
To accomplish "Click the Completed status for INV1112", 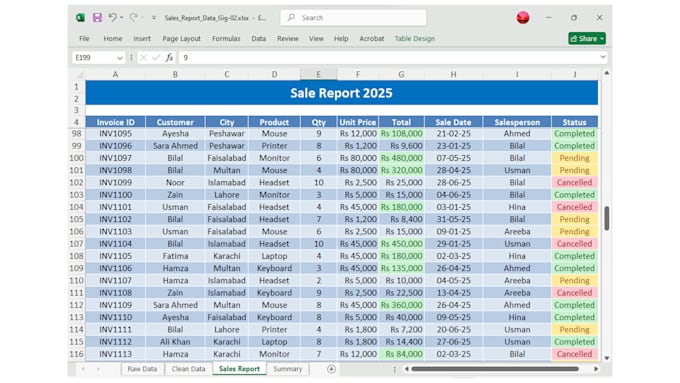I will [575, 342].
